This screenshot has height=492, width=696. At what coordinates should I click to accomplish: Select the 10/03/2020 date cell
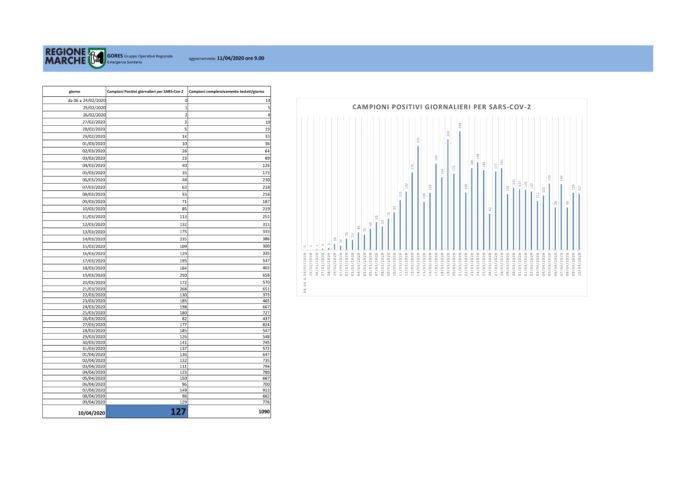point(74,209)
